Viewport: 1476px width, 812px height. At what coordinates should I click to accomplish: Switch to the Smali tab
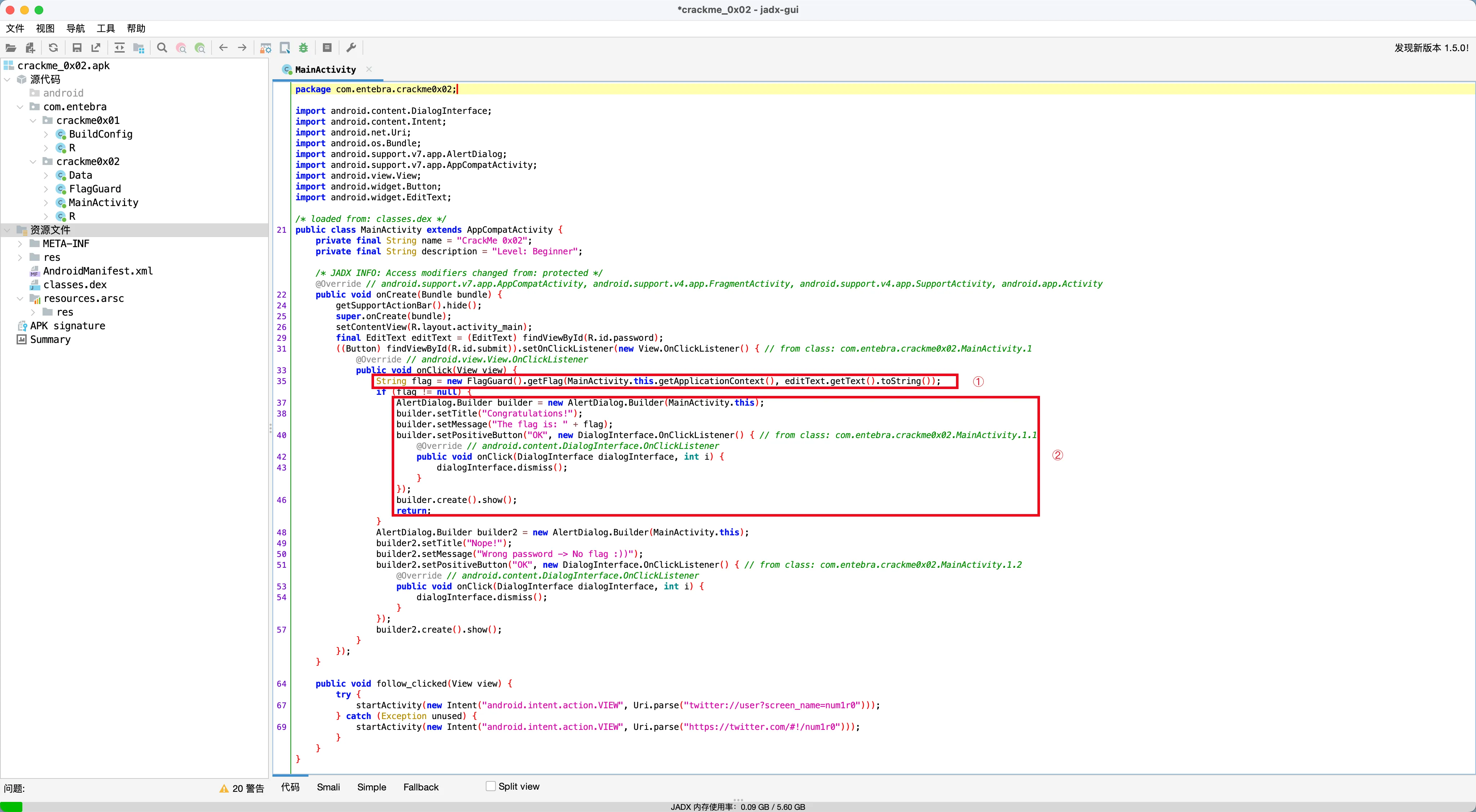pos(328,787)
